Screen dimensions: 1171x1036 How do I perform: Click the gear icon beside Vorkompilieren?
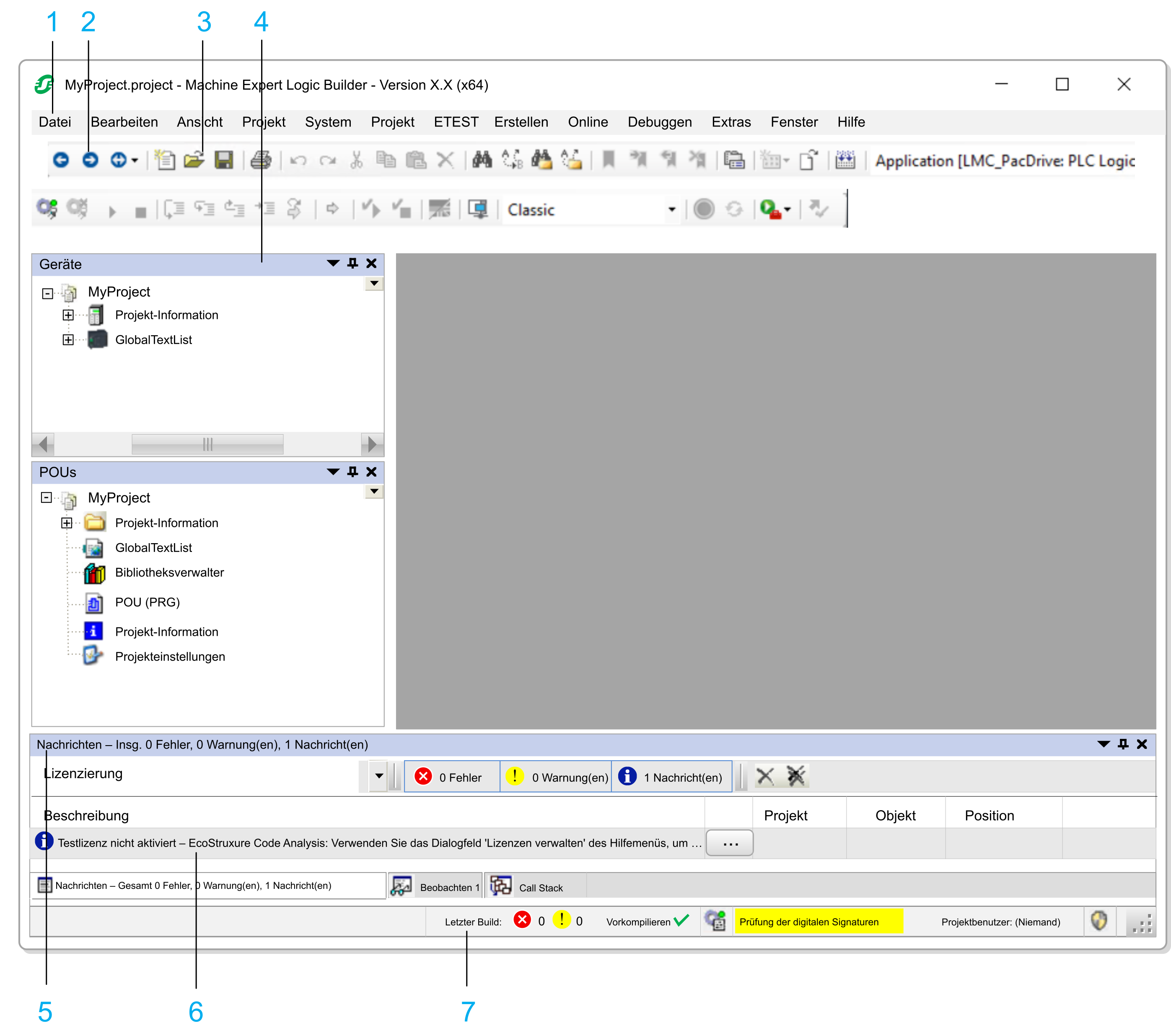pyautogui.click(x=715, y=921)
